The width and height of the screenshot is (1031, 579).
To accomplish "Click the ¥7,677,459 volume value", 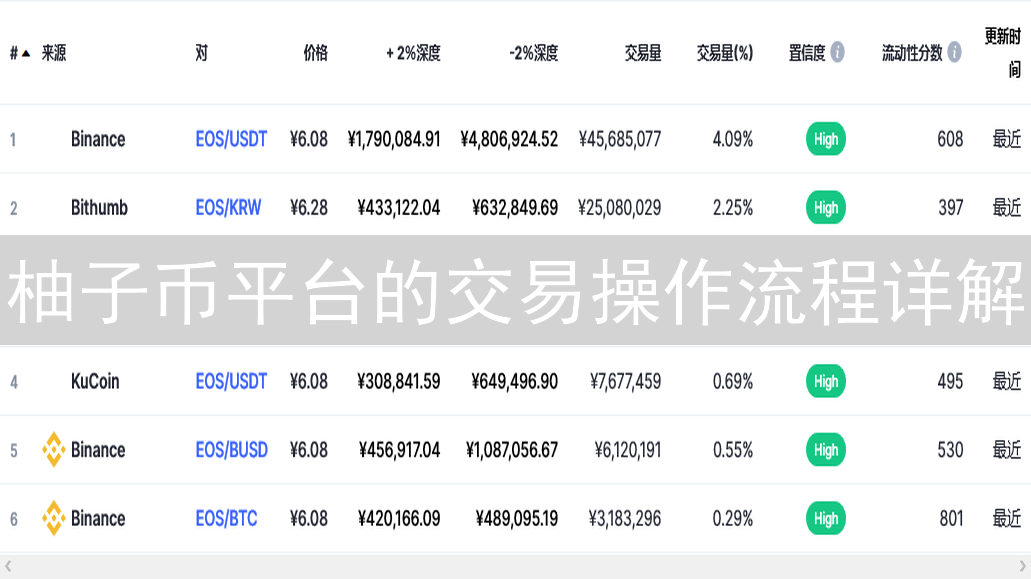I will [625, 381].
